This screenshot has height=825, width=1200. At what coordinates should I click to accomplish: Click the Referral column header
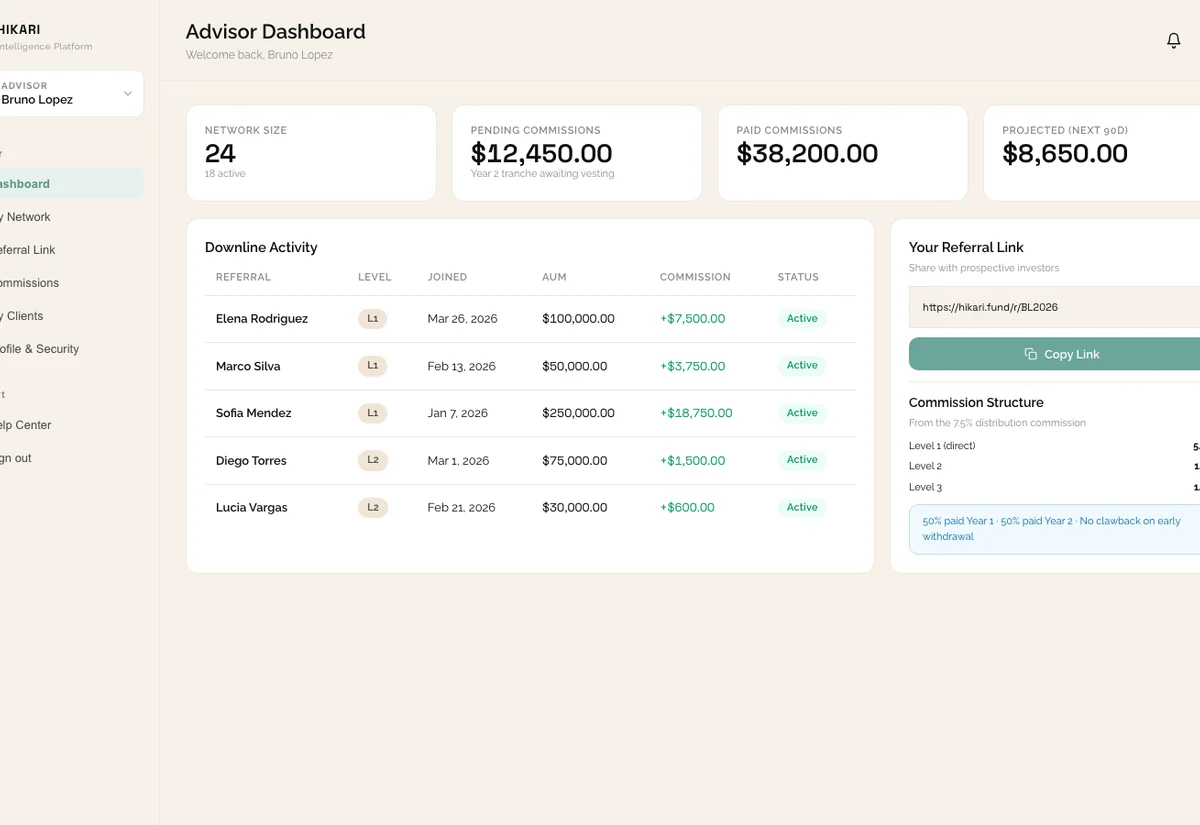click(x=243, y=277)
